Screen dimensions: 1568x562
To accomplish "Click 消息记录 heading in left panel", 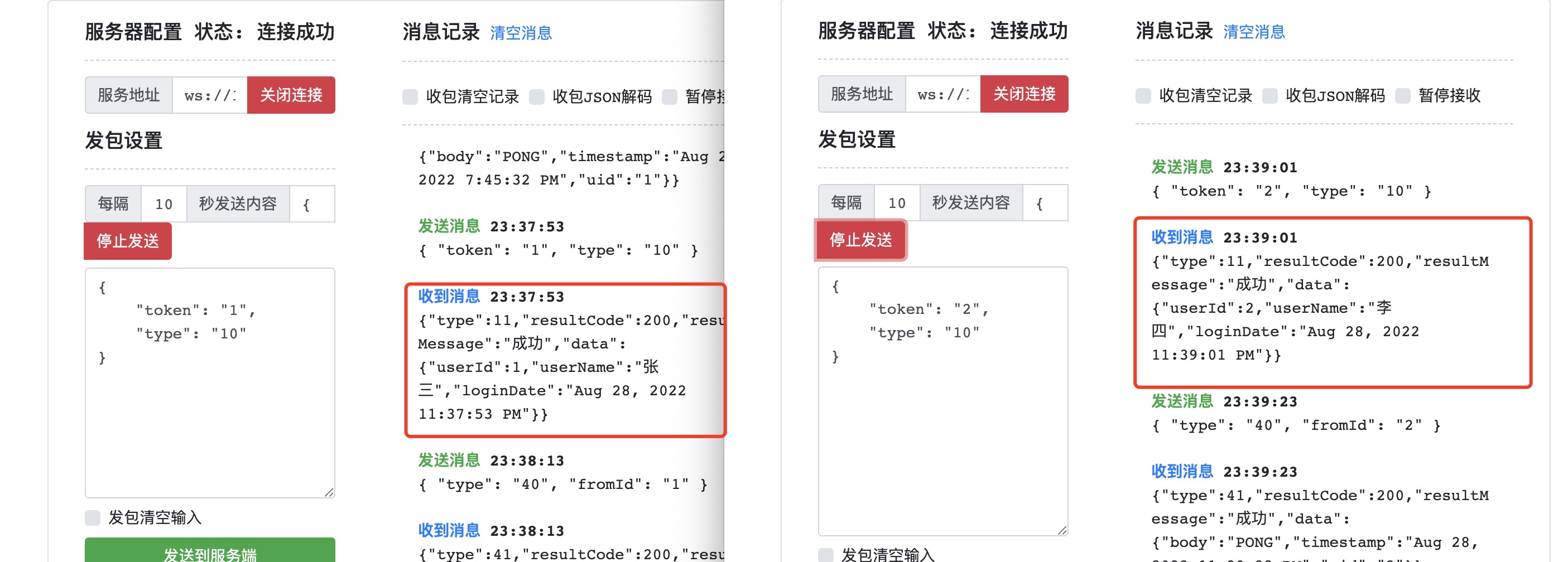I will click(441, 32).
